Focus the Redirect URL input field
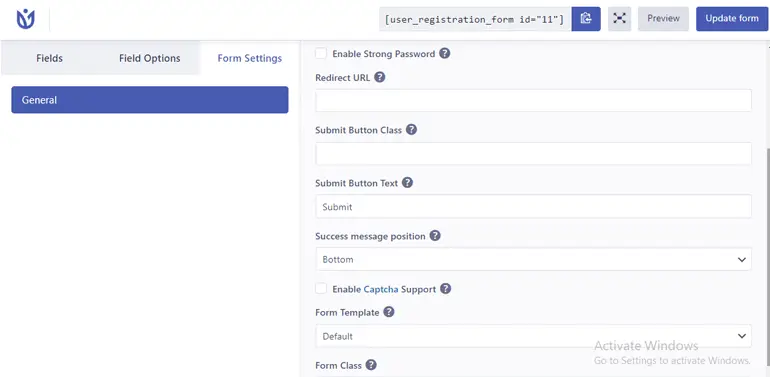Image resolution: width=770 pixels, height=377 pixels. 533,101
